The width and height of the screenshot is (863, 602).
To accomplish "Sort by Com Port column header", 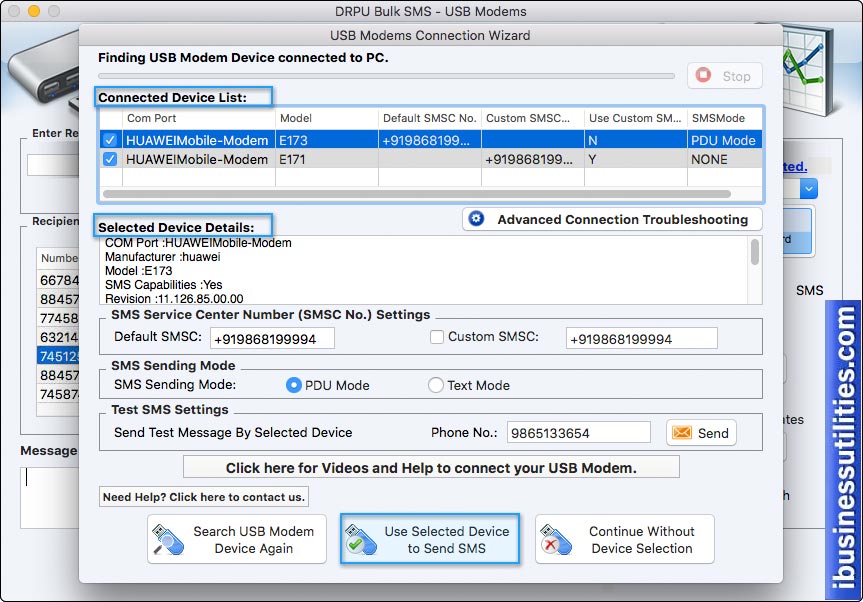I will pos(199,118).
